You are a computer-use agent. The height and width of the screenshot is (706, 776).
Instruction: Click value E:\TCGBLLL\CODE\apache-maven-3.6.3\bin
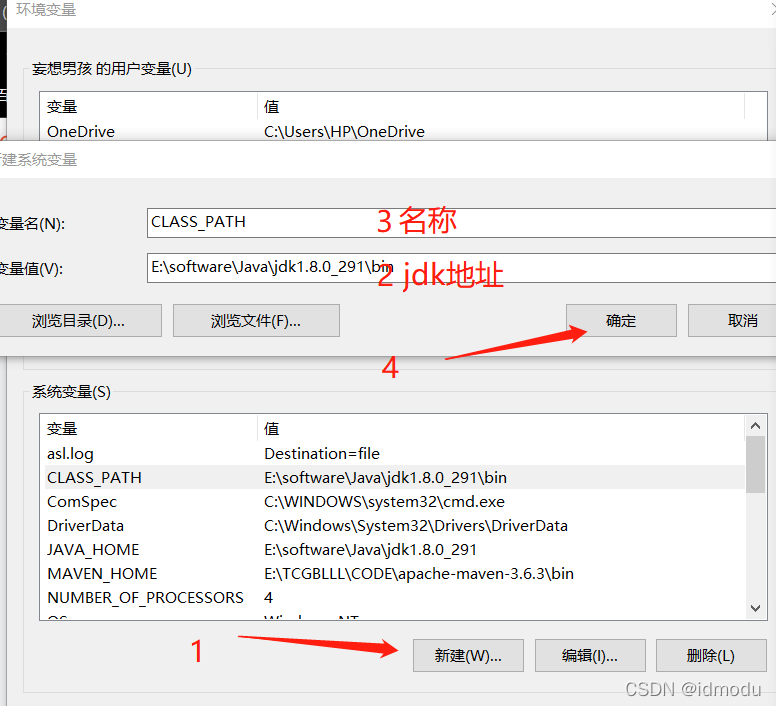tap(419, 573)
